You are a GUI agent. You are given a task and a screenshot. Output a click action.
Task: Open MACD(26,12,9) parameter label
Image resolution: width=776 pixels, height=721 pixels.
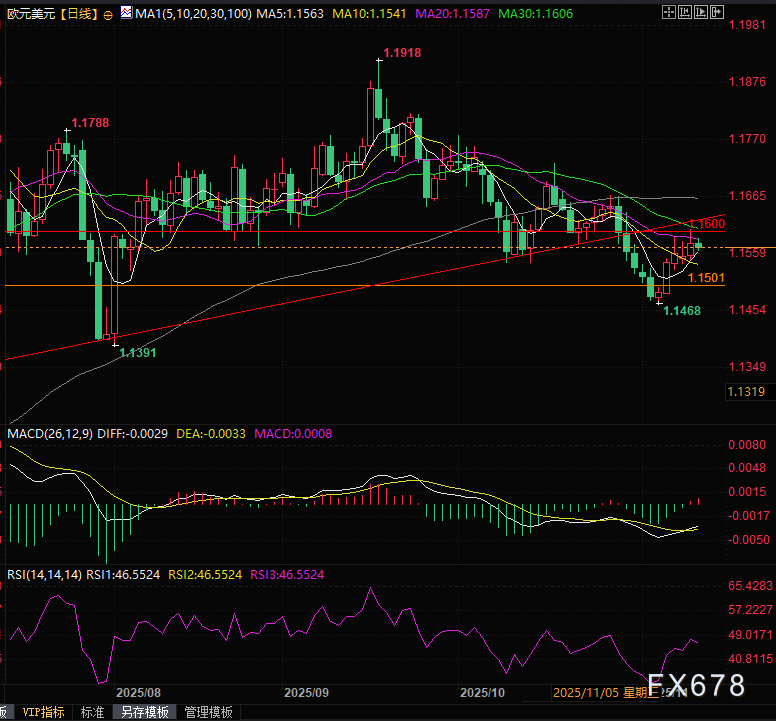(x=49, y=434)
